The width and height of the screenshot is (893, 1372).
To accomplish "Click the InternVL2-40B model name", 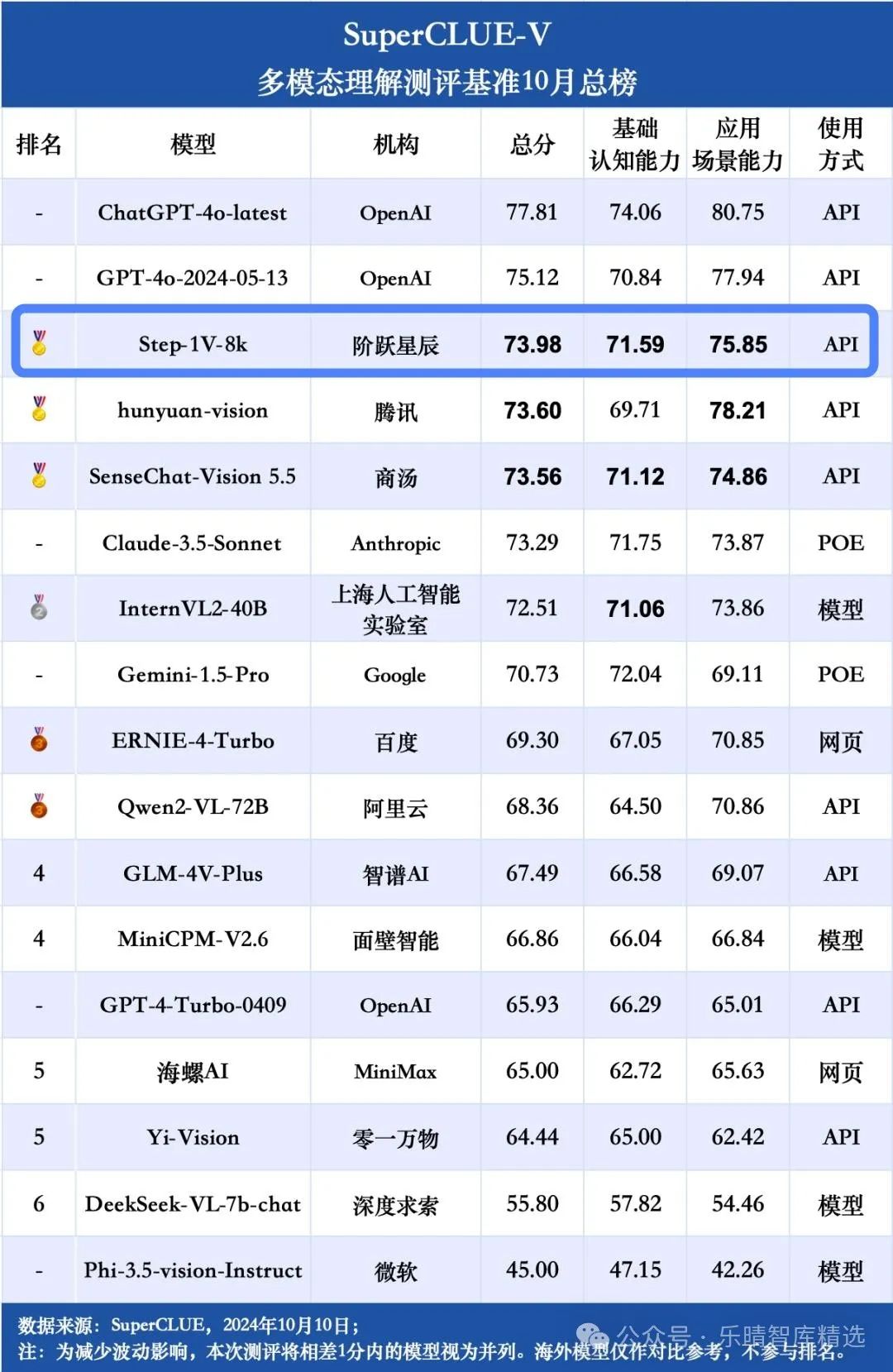I will click(193, 609).
